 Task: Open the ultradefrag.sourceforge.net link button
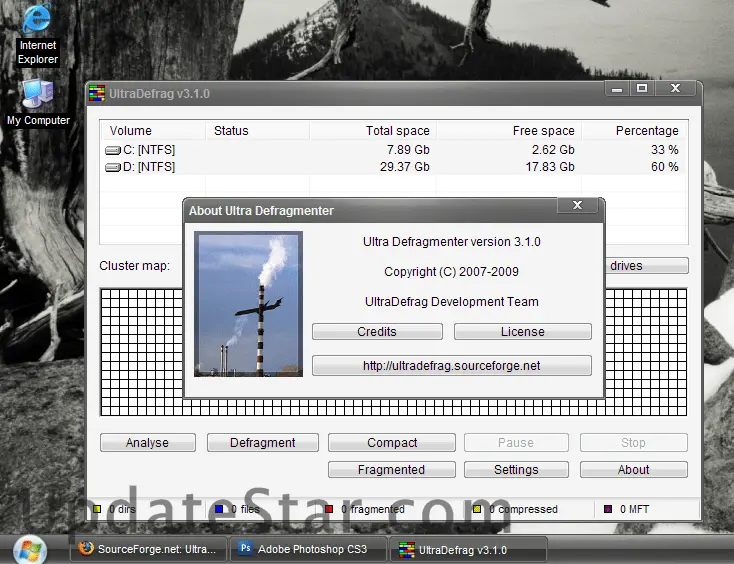click(x=452, y=366)
